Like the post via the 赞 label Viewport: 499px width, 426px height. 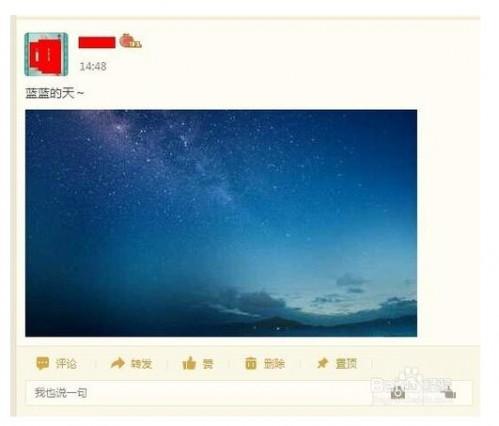coord(208,363)
